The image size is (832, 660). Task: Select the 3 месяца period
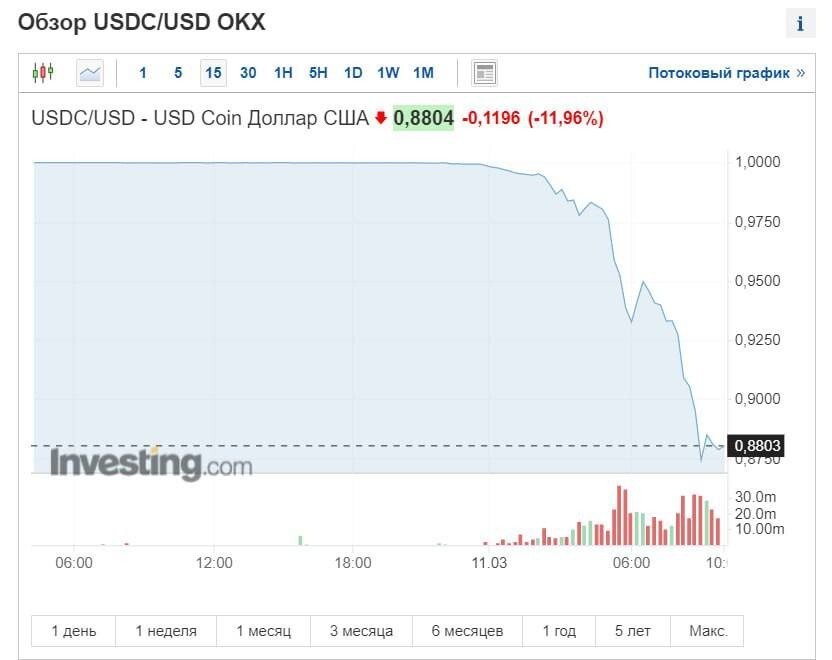click(x=361, y=631)
